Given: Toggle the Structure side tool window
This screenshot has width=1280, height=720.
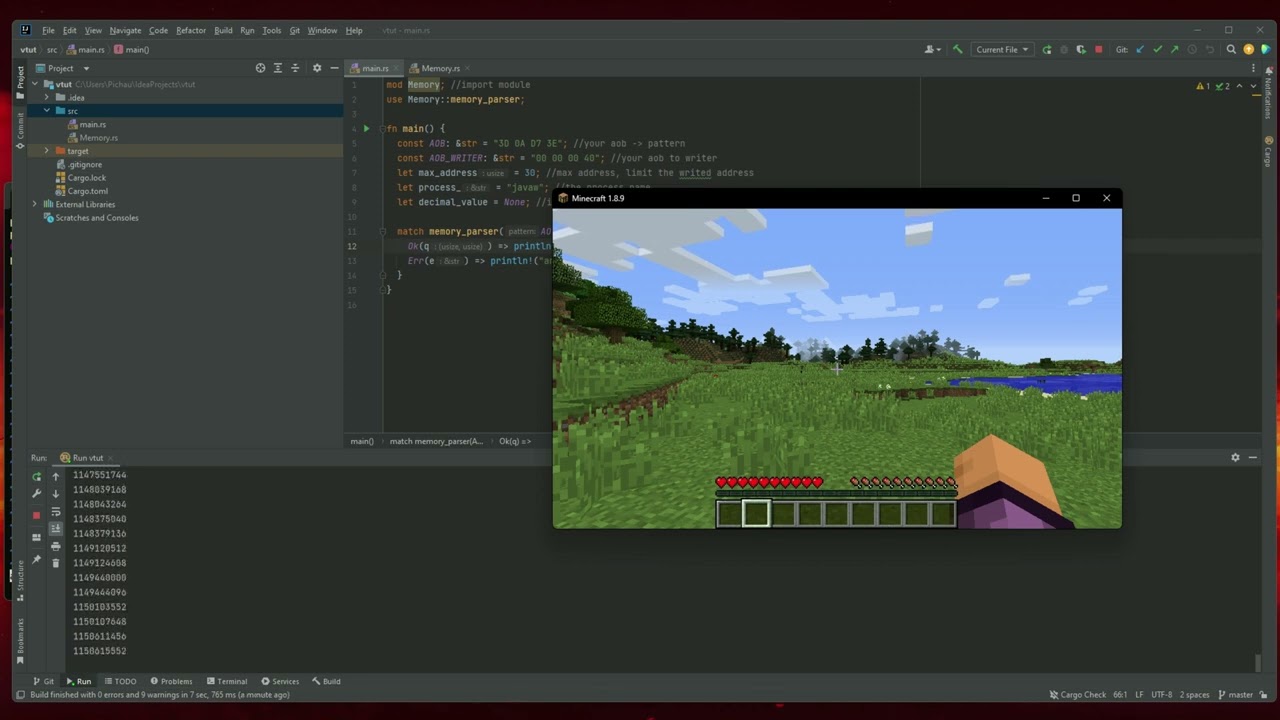Looking at the screenshot, I should (x=19, y=580).
